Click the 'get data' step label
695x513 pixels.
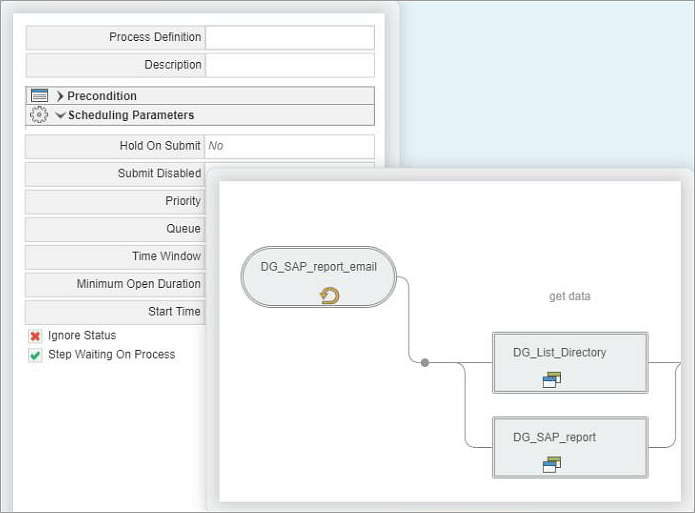click(570, 296)
